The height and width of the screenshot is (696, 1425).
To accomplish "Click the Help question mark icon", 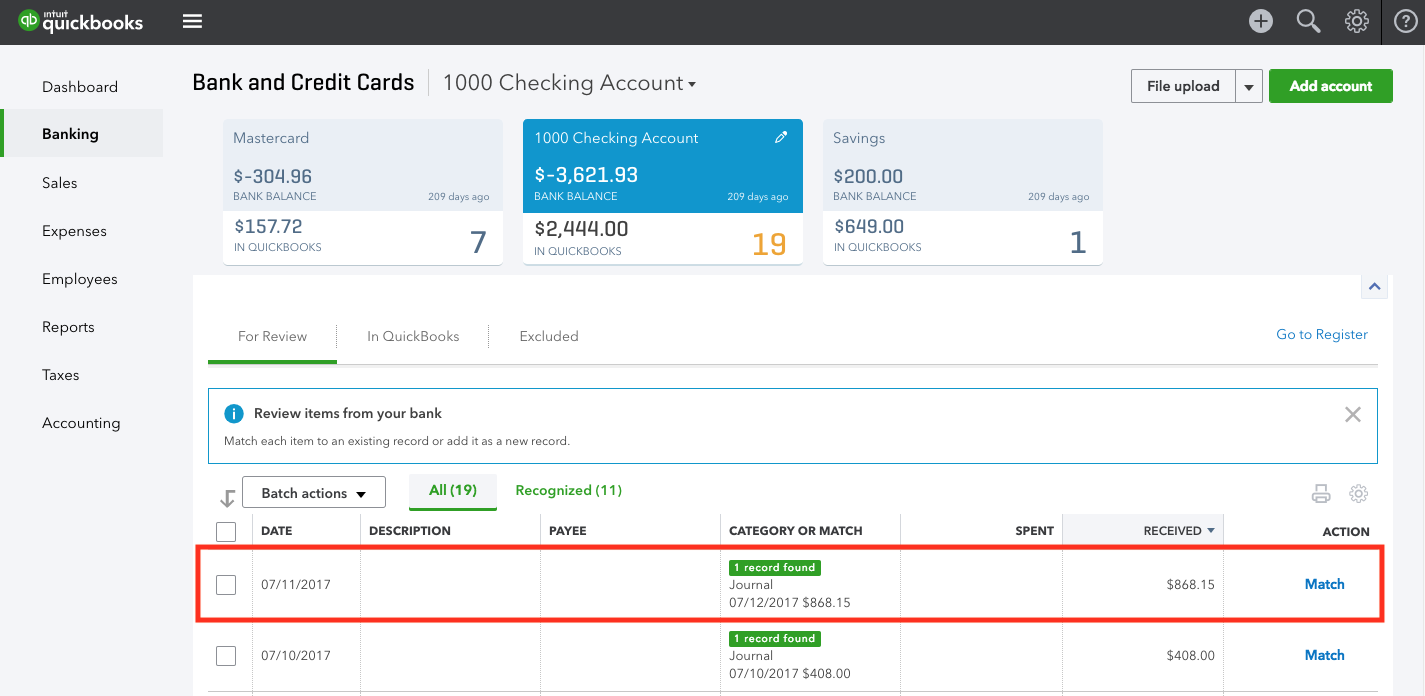I will point(1405,22).
